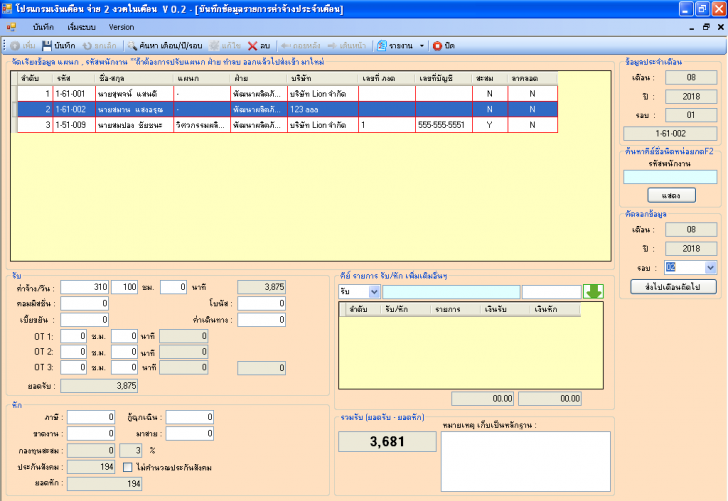Click the แสดง button
Viewport: 728px width, 501px height.
[x=671, y=195]
